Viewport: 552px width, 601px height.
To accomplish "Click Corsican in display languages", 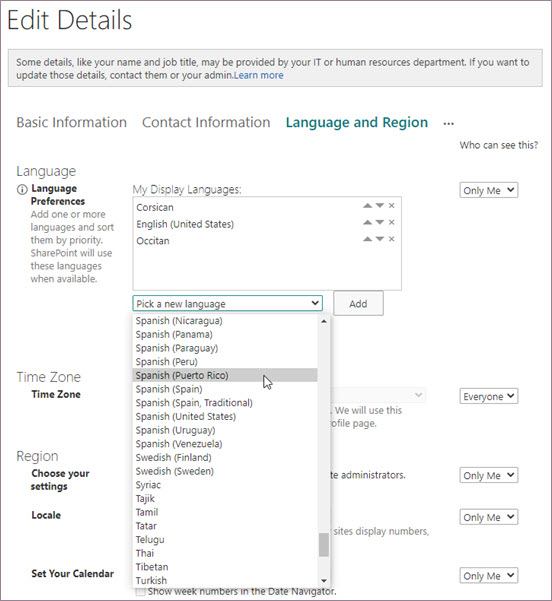I will 155,207.
